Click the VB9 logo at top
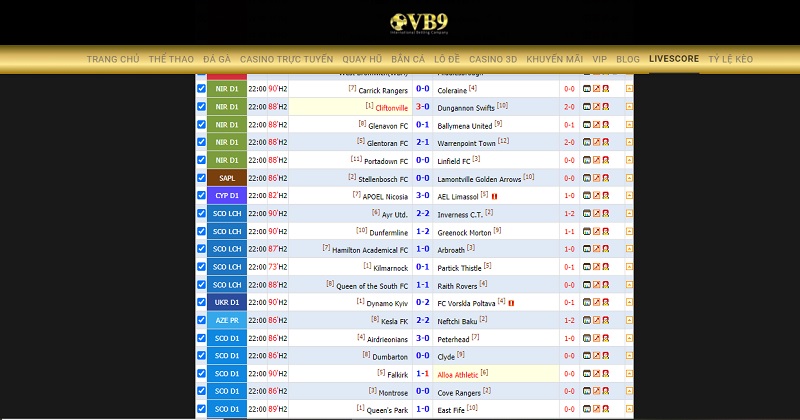 [419, 23]
